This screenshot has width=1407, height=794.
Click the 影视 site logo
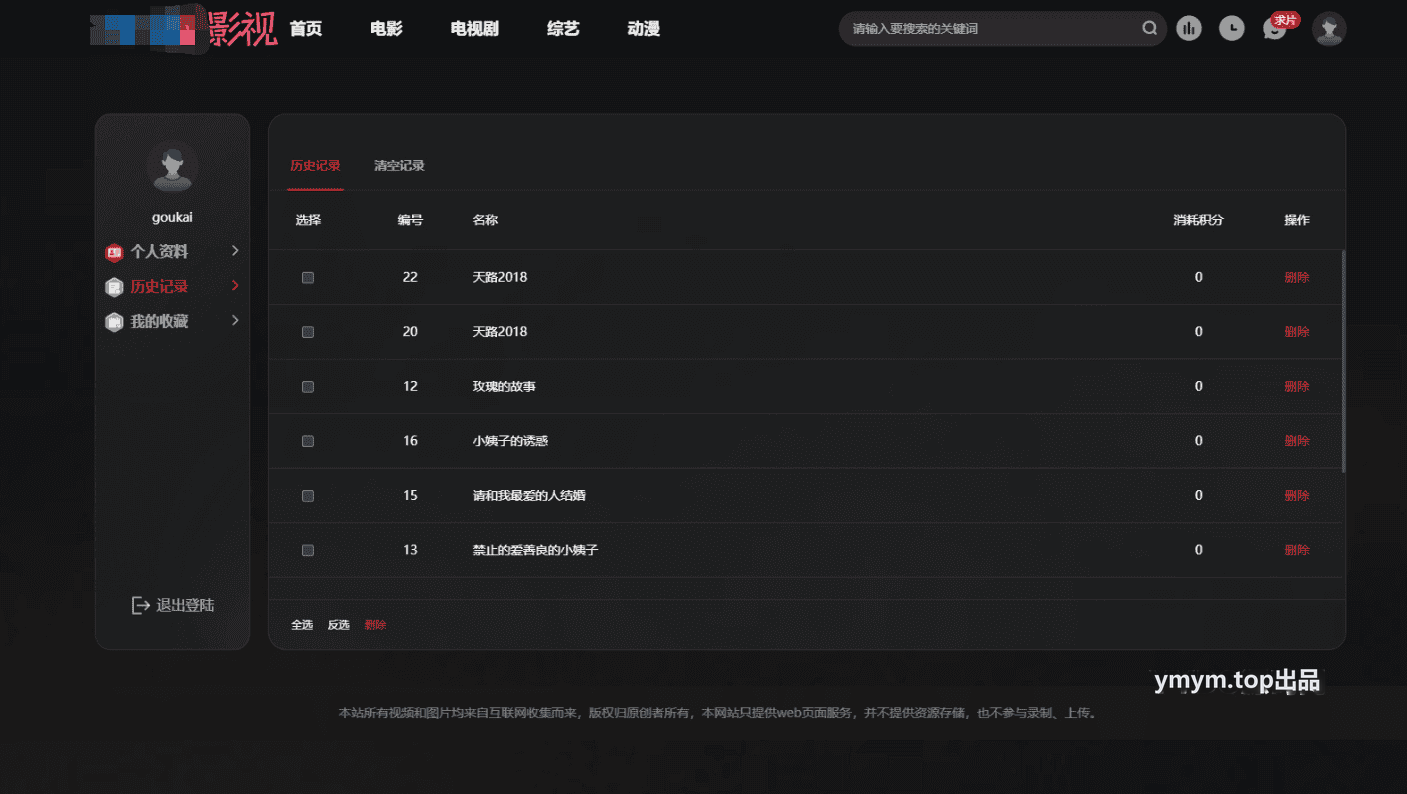tap(184, 28)
